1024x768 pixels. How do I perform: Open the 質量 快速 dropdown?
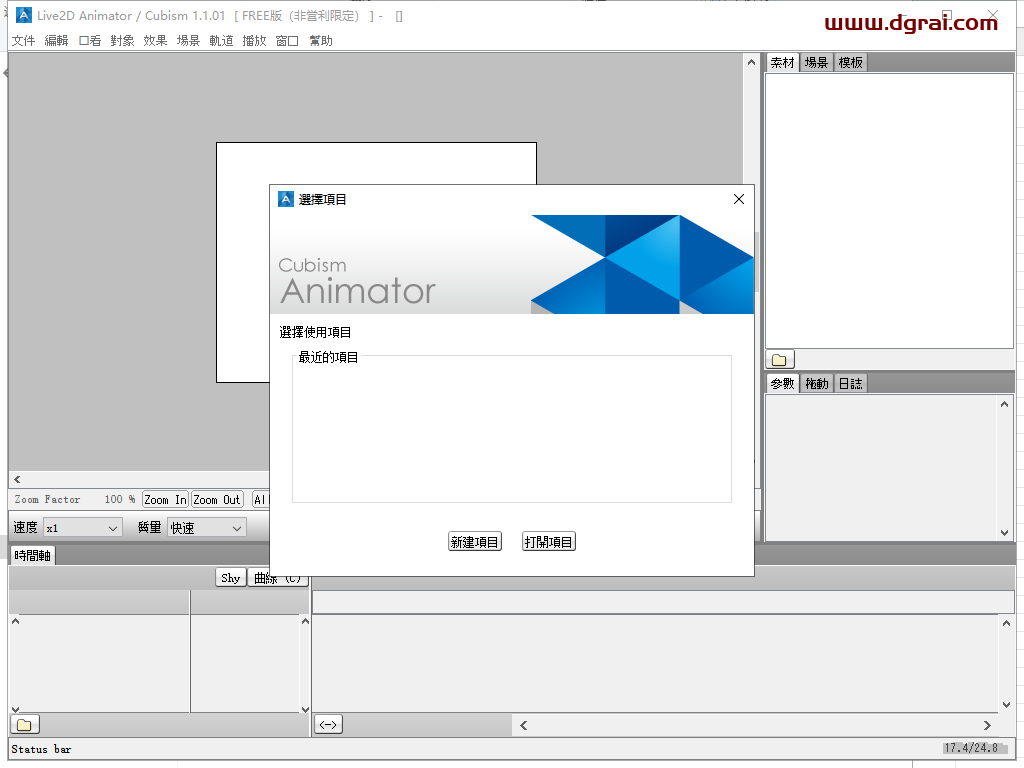(x=206, y=528)
